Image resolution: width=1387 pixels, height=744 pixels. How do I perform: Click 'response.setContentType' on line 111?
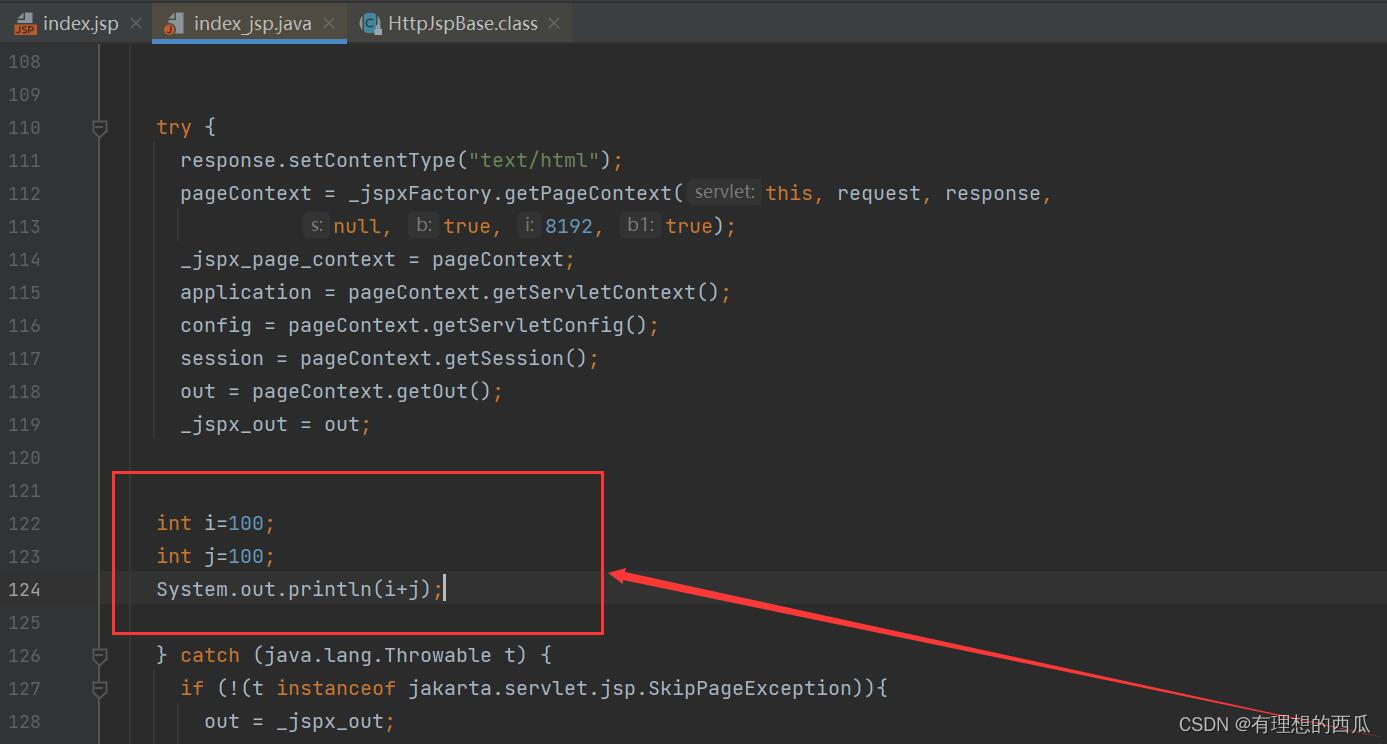(318, 160)
